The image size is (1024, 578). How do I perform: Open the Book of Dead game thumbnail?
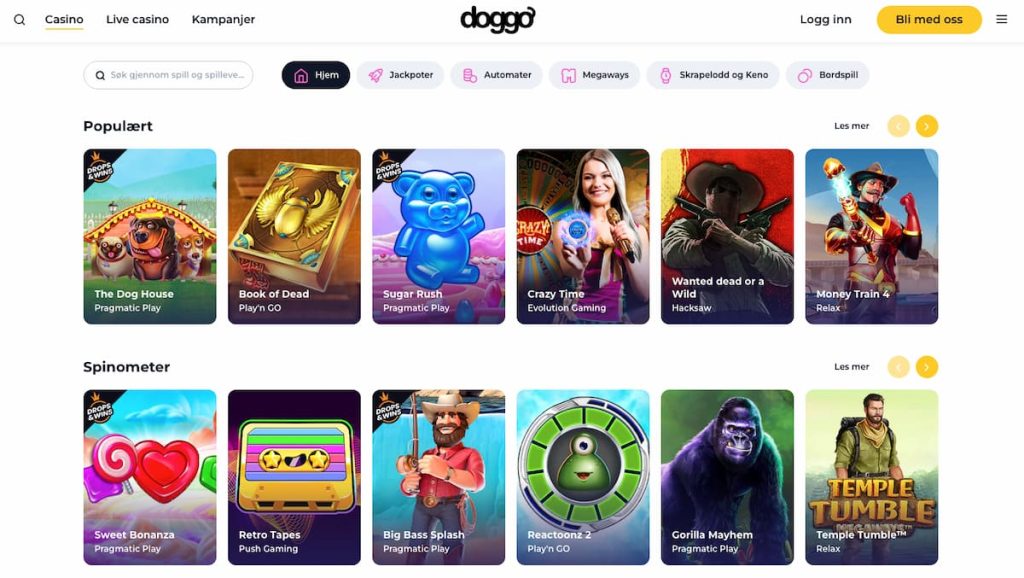(x=294, y=236)
